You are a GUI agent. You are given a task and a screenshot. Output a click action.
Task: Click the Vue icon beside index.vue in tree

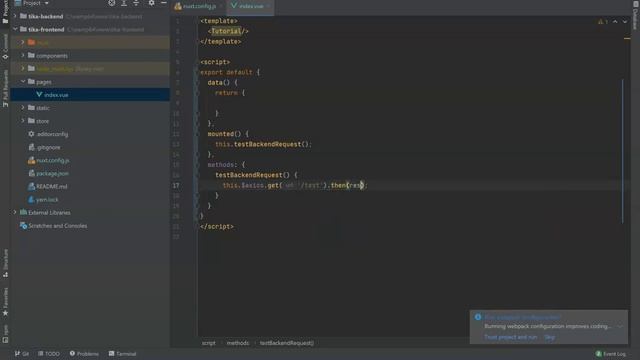39,95
